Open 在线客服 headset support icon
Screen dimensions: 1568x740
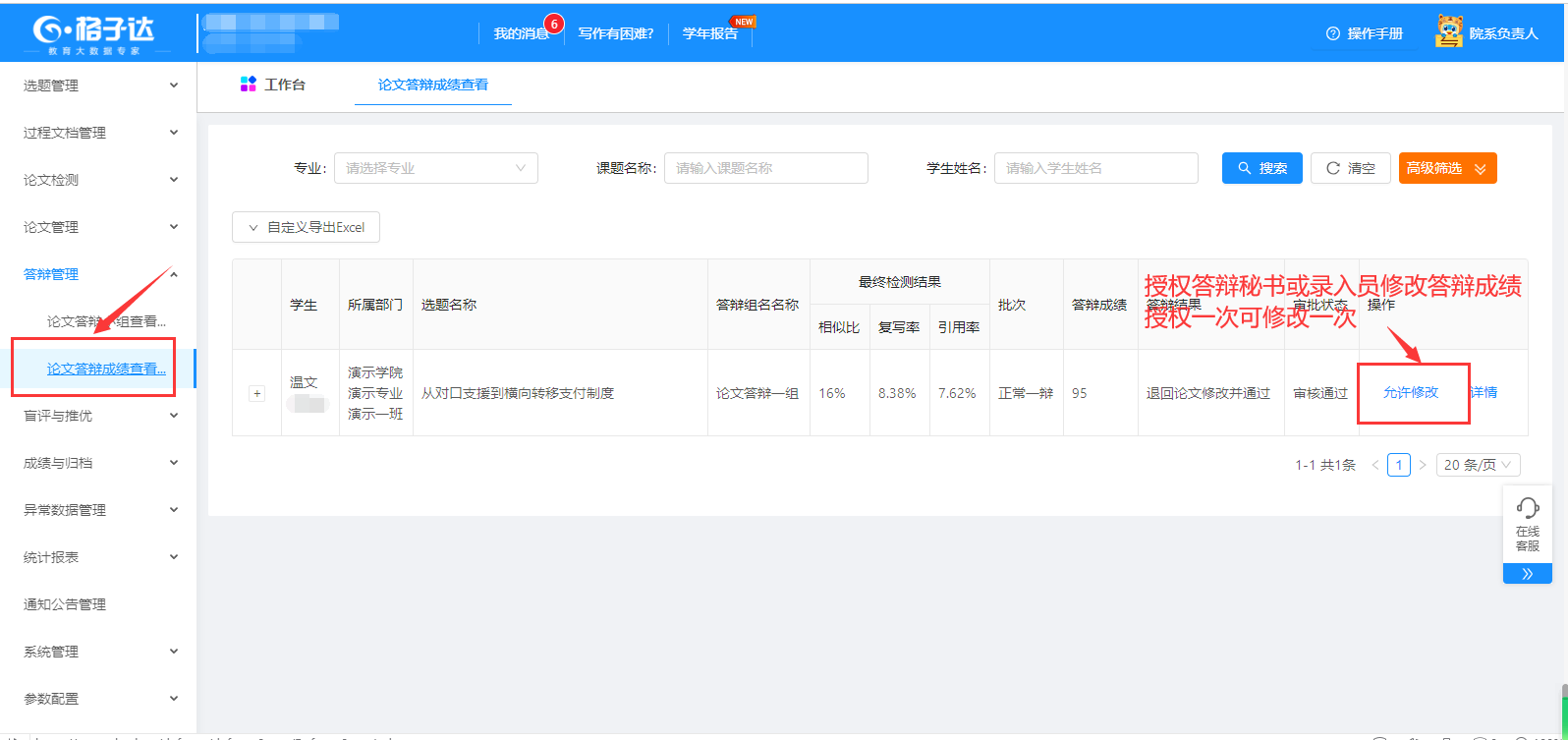pos(1528,509)
